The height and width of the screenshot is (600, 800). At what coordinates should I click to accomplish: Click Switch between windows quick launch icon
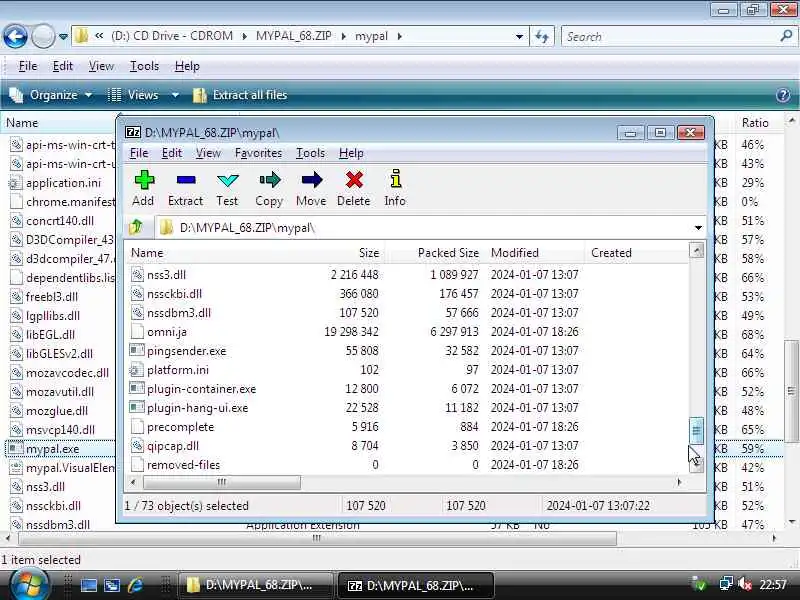tap(112, 585)
